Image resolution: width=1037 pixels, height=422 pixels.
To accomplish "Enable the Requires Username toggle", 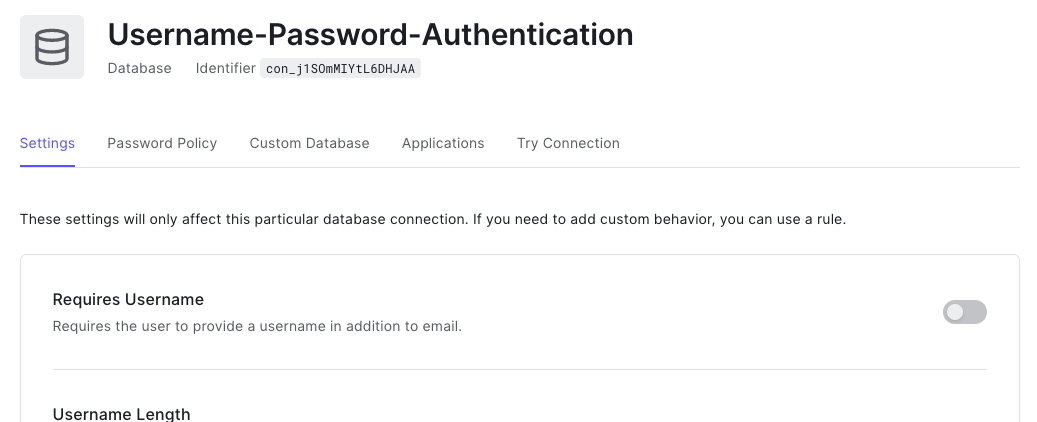I will 964,312.
